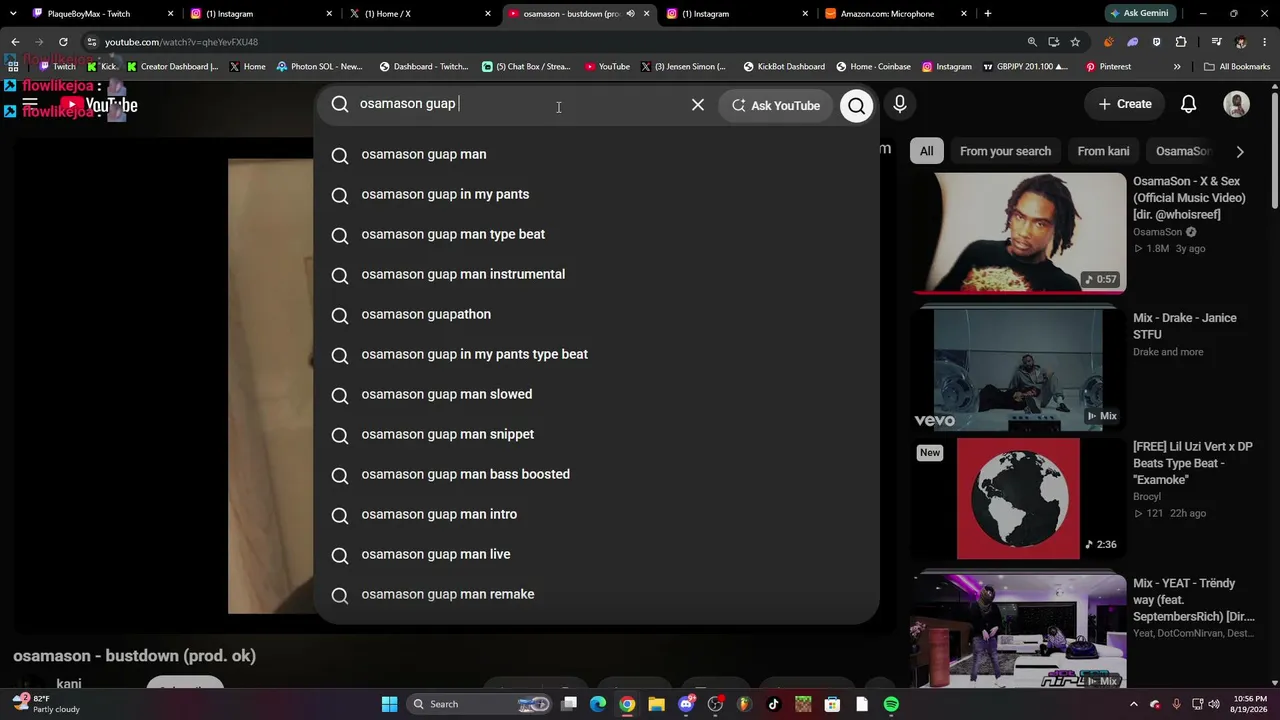Open YouTube notifications bell
1280x720 pixels.
click(x=1188, y=104)
